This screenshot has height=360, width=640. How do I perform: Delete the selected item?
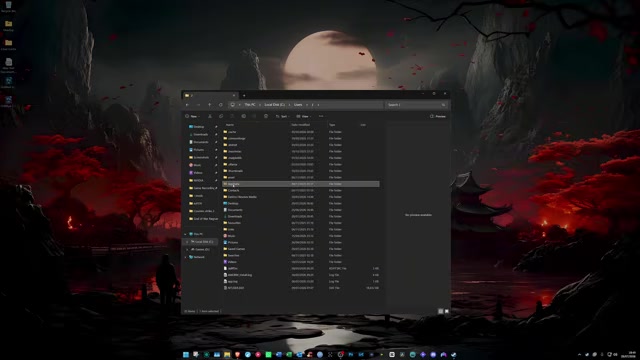[266, 116]
